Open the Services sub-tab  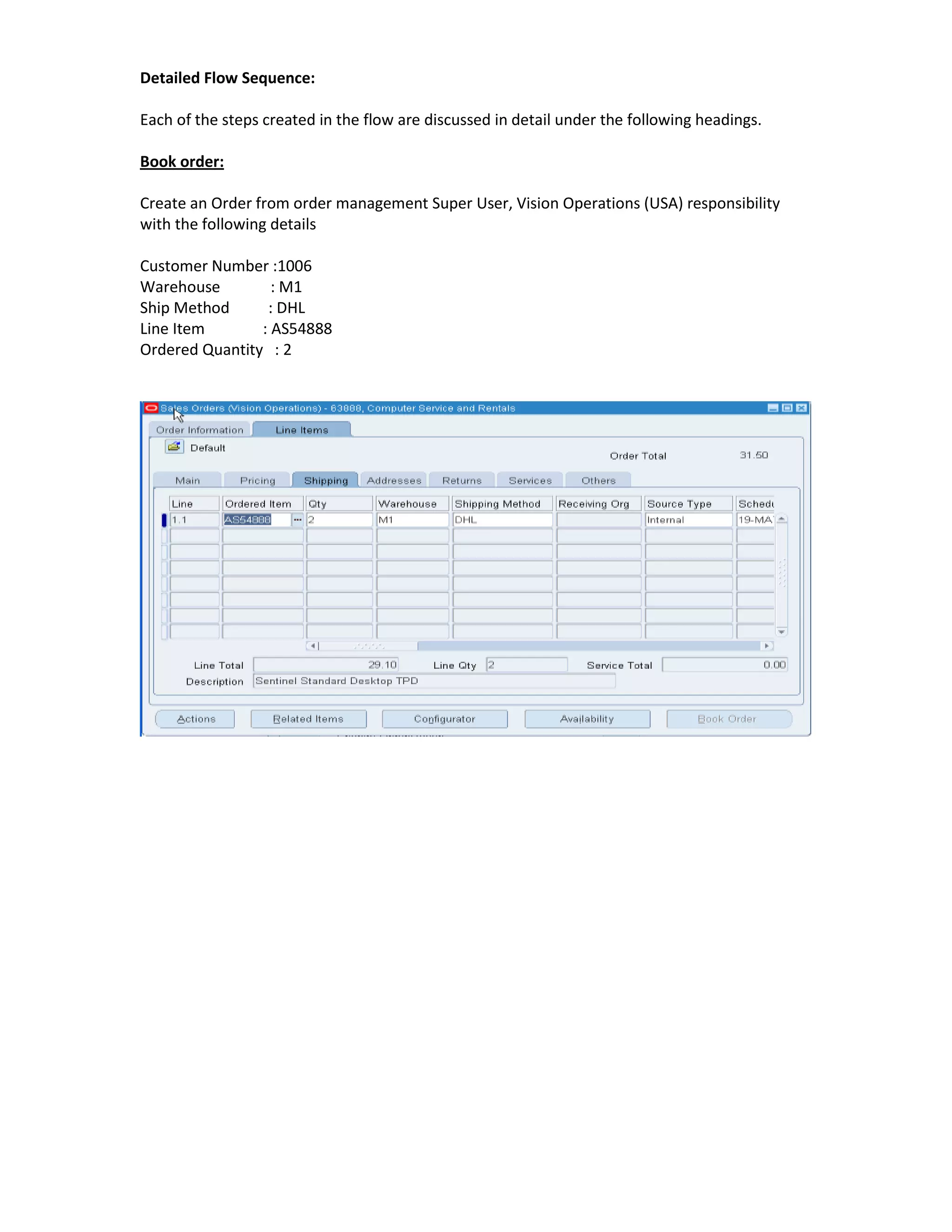pyautogui.click(x=530, y=481)
